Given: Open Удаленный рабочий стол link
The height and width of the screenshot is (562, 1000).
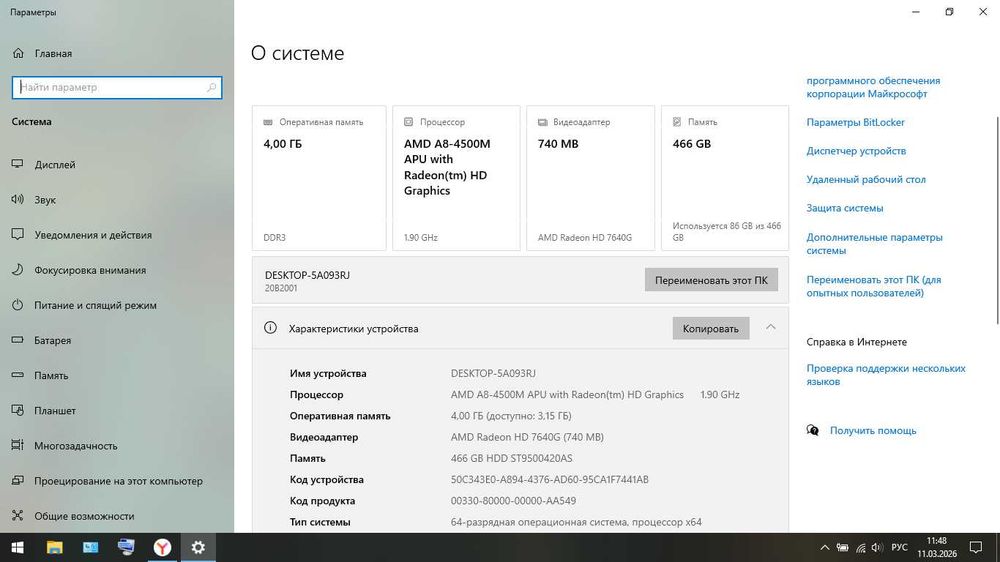Looking at the screenshot, I should pyautogui.click(x=865, y=180).
